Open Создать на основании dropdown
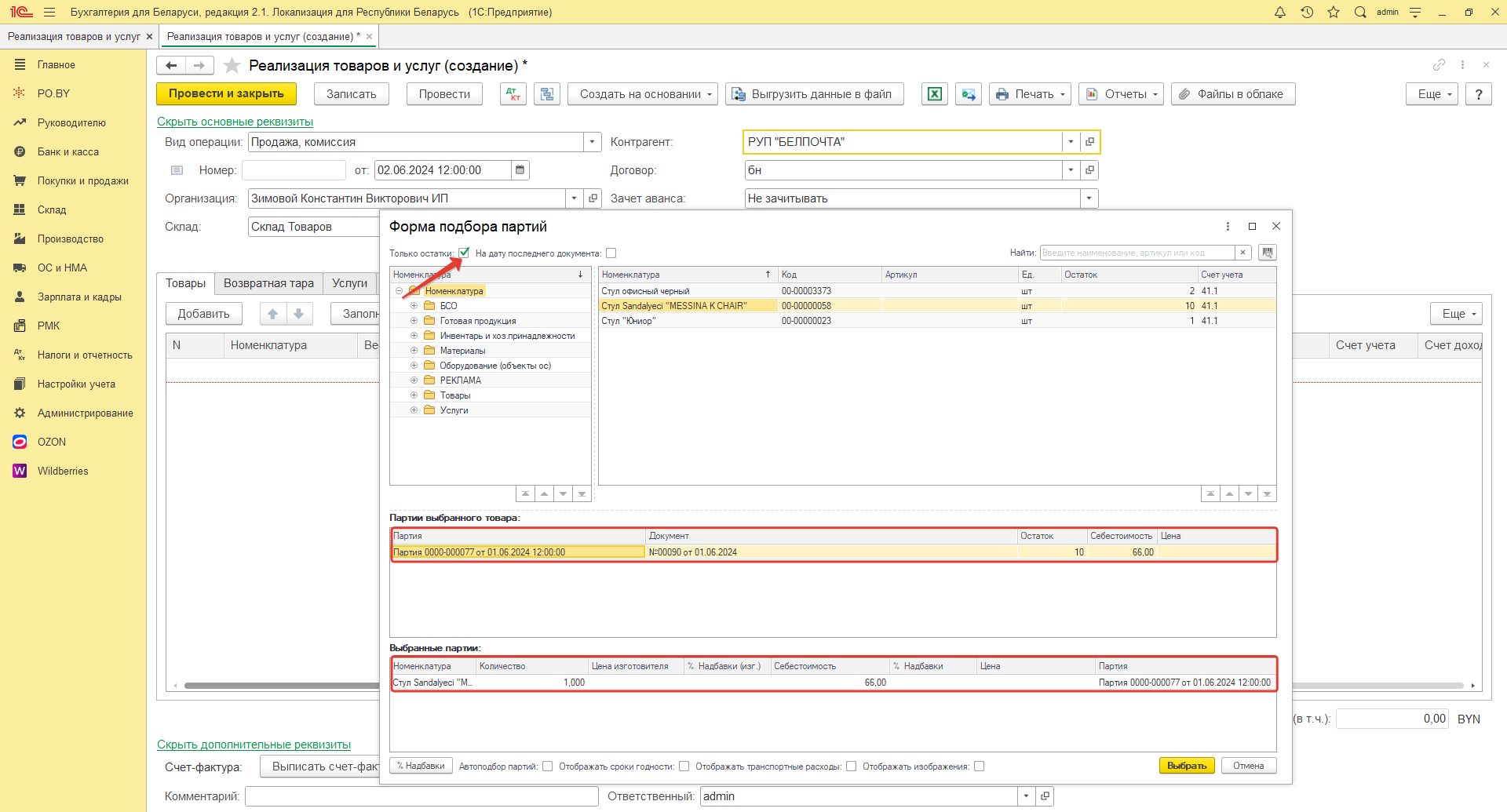The image size is (1507, 812). click(x=643, y=94)
